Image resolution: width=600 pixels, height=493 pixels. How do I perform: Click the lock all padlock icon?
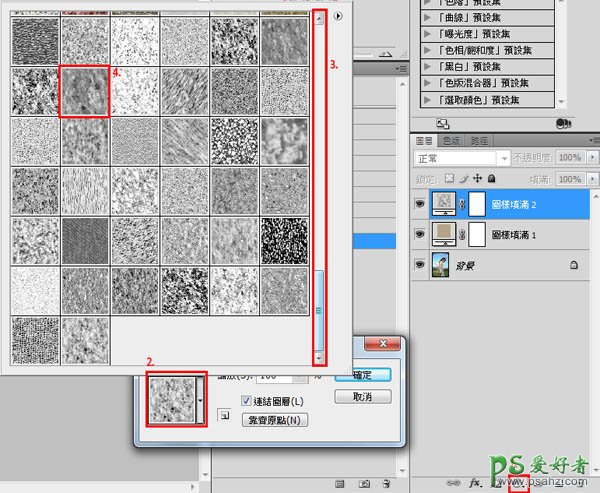pos(492,178)
